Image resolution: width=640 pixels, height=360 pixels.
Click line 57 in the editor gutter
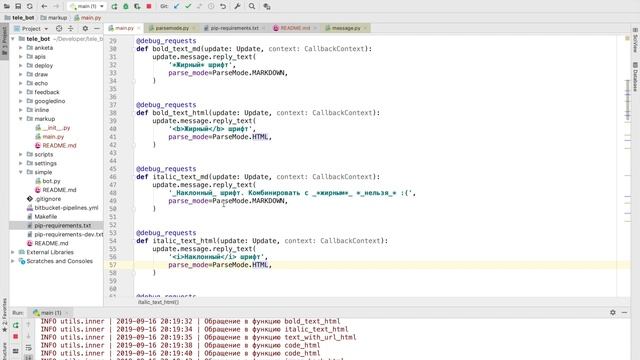coord(113,265)
